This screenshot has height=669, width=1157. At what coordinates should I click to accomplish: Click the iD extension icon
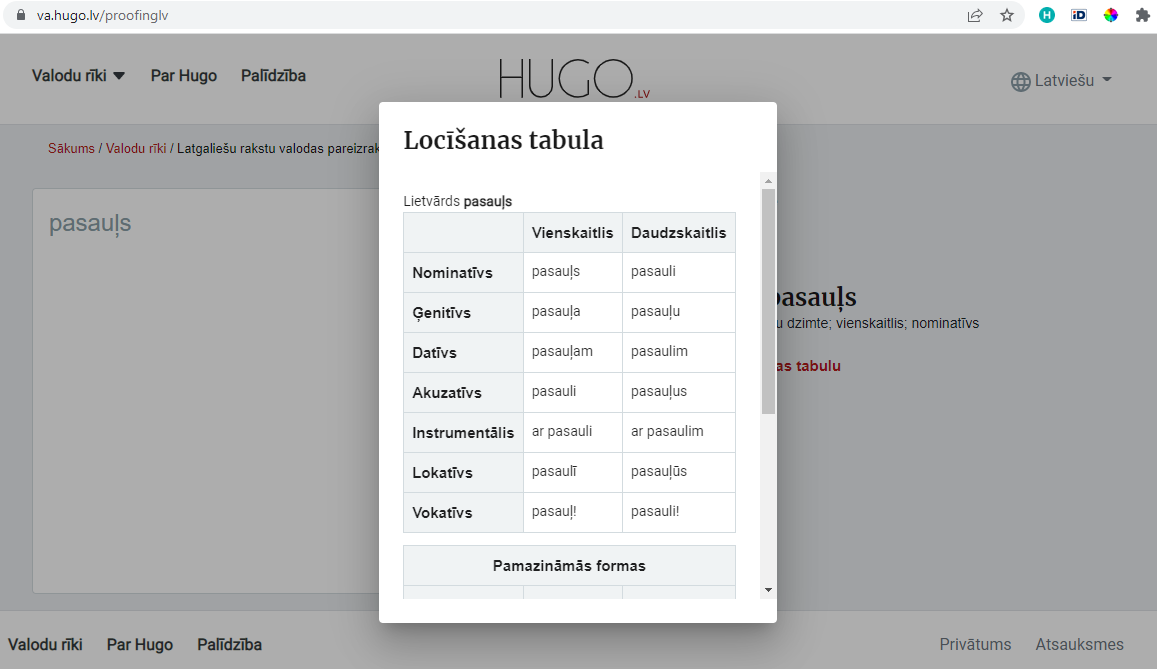point(1078,15)
